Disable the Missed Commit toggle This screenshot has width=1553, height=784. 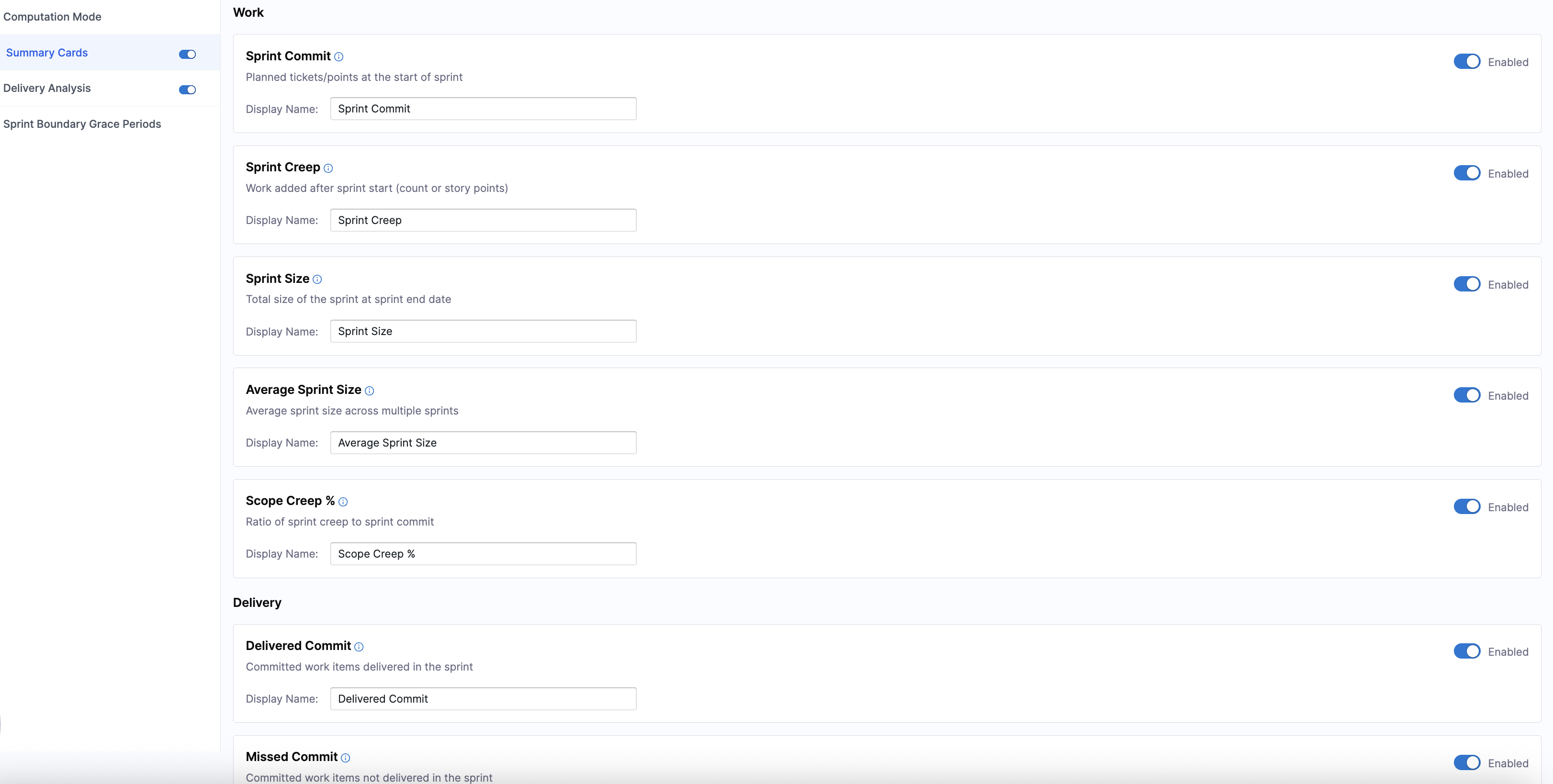[1466, 762]
